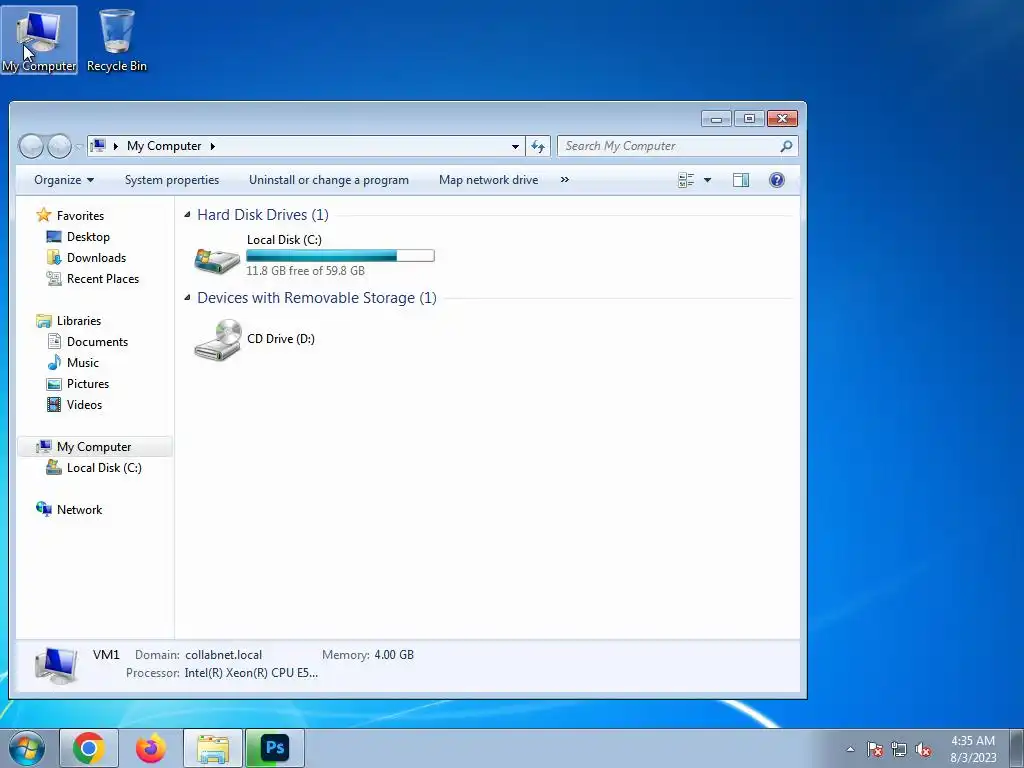
Task: Click the Local Disk (C:) usage bar
Action: (x=340, y=256)
